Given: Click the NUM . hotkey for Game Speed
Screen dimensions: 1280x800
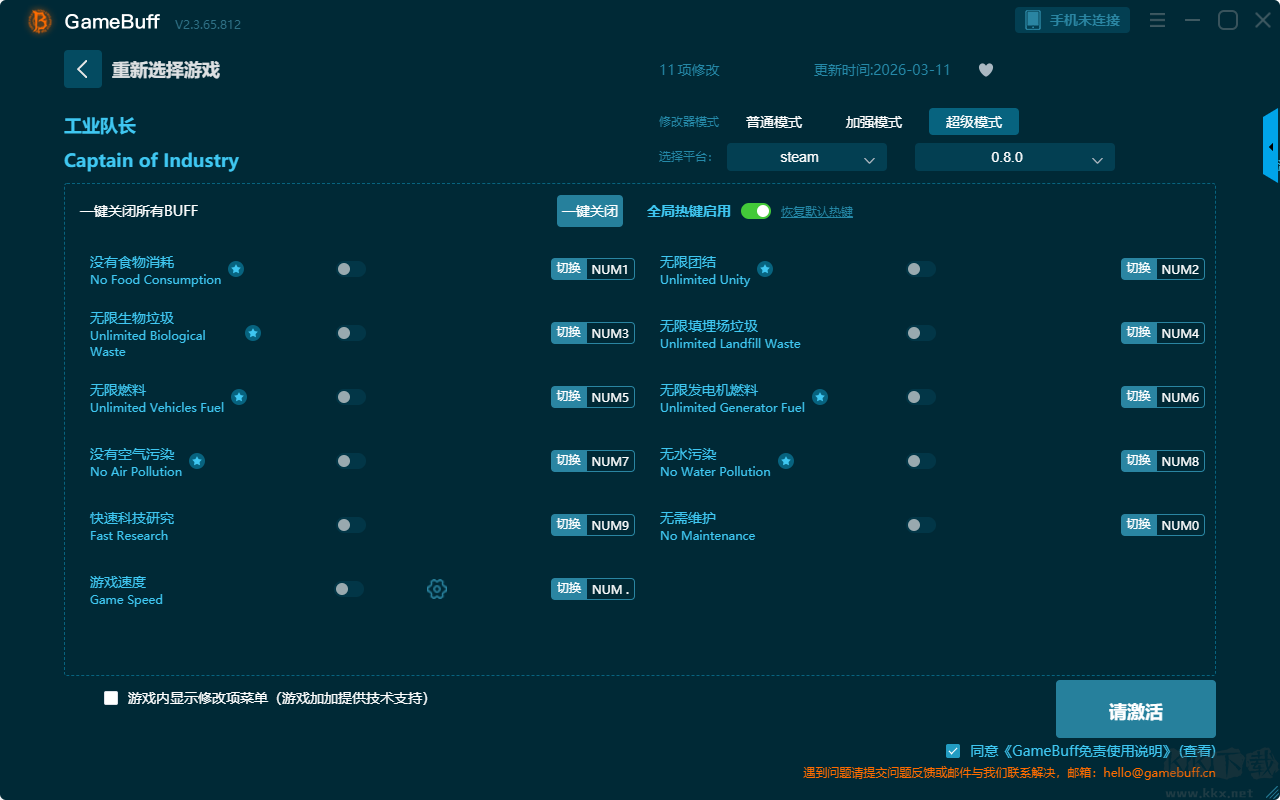Looking at the screenshot, I should tap(593, 589).
